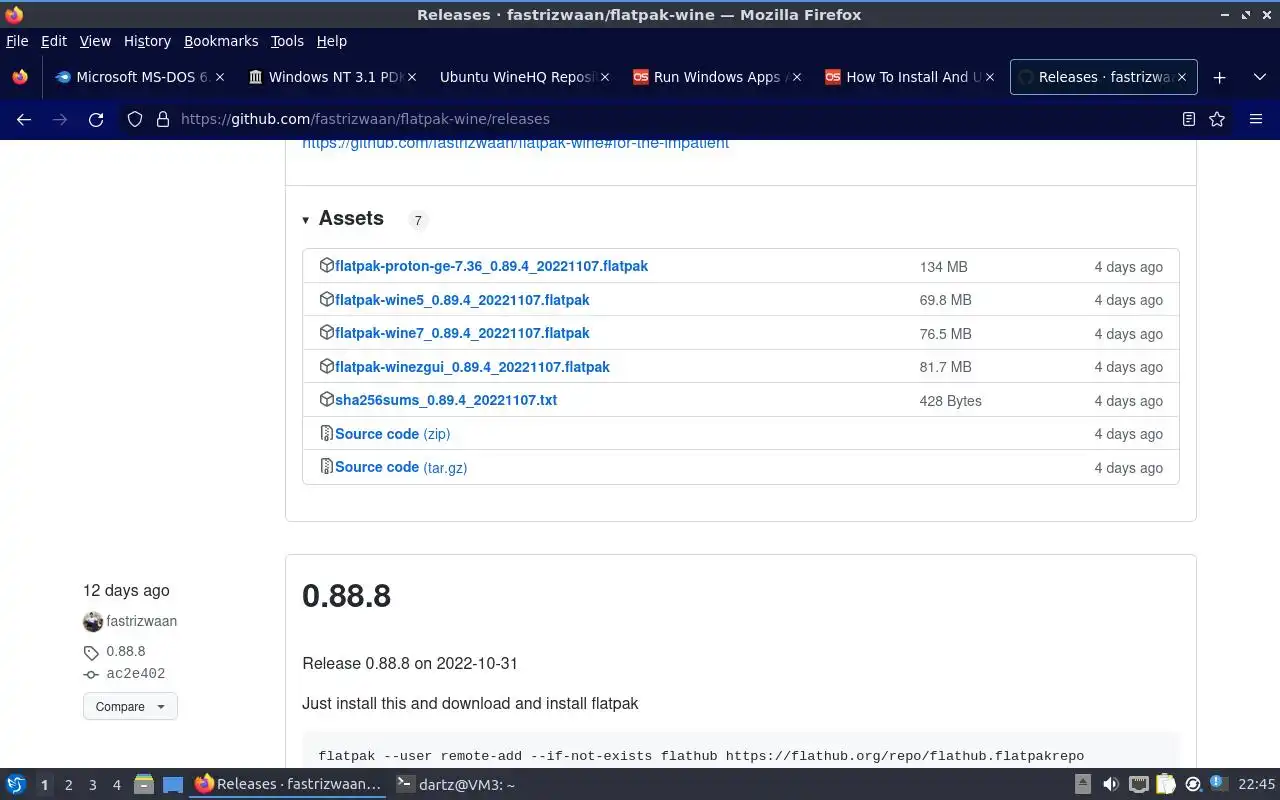Open the tracking protection shield icon
Viewport: 1280px width, 800px height.
click(x=135, y=119)
